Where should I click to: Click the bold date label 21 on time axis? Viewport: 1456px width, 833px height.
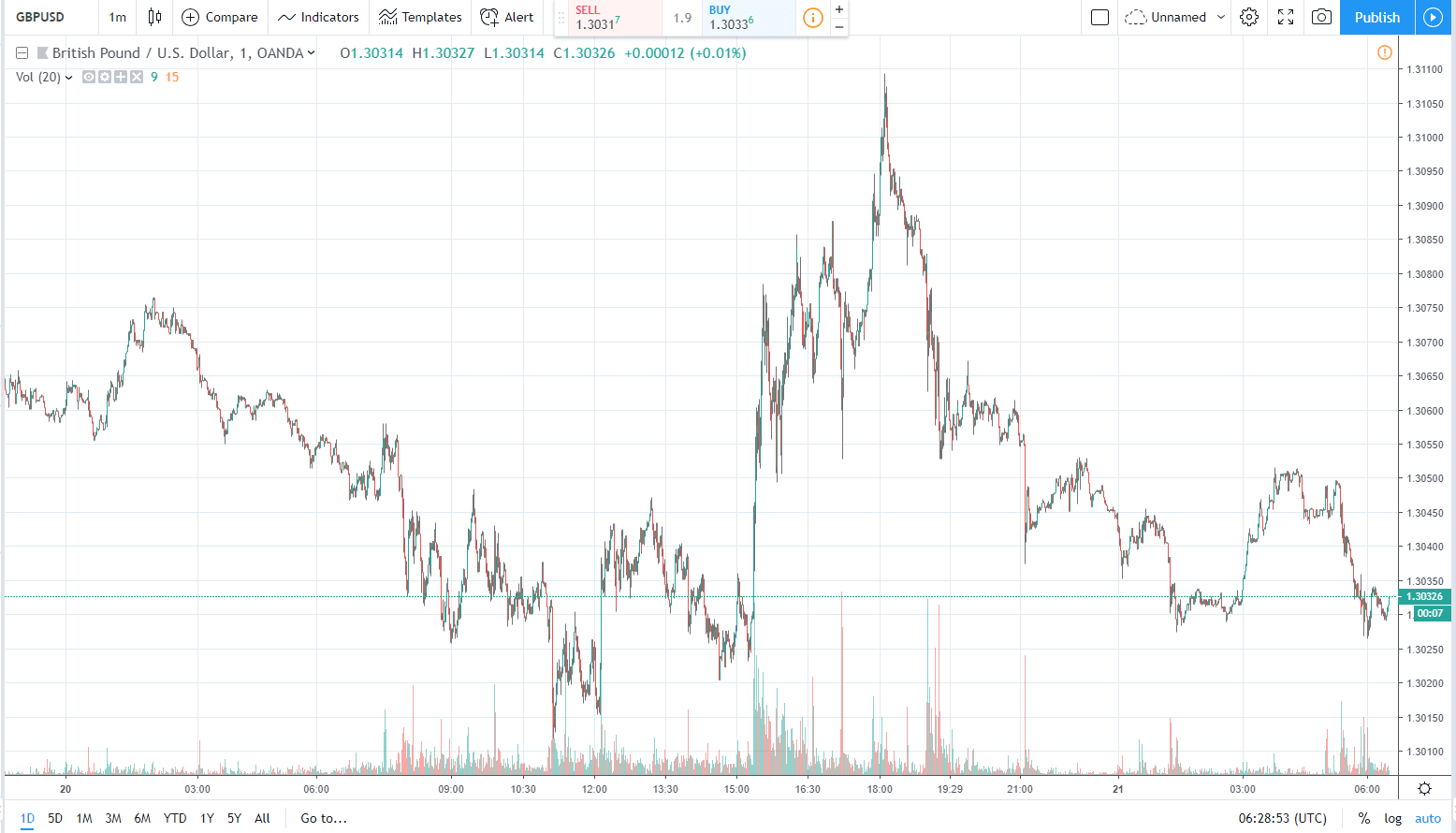coord(1118,789)
